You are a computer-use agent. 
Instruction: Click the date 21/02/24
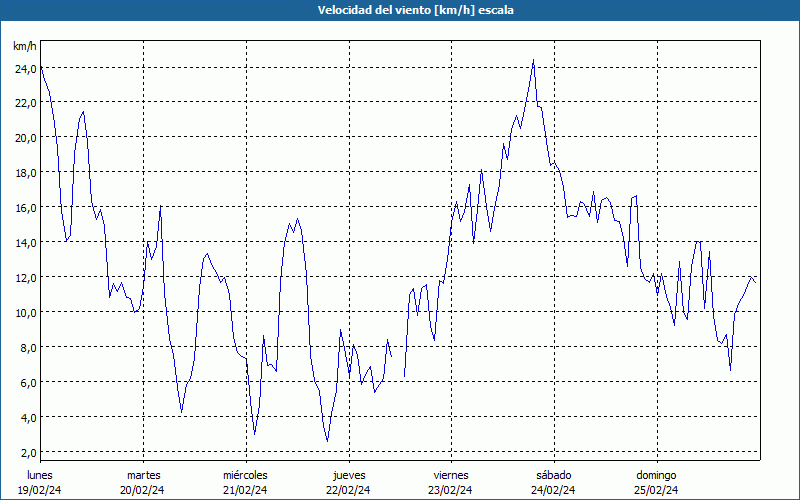click(245, 490)
